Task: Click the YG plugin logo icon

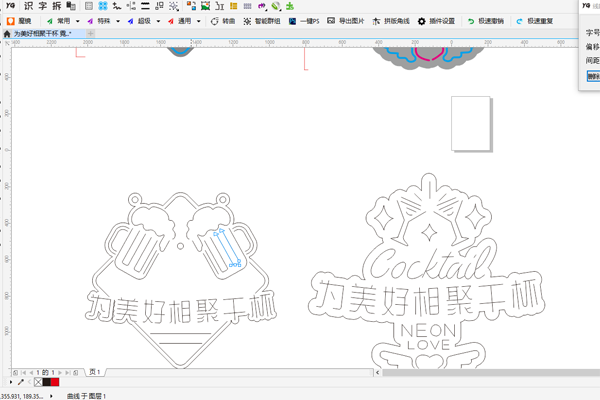Action: pyautogui.click(x=10, y=5)
